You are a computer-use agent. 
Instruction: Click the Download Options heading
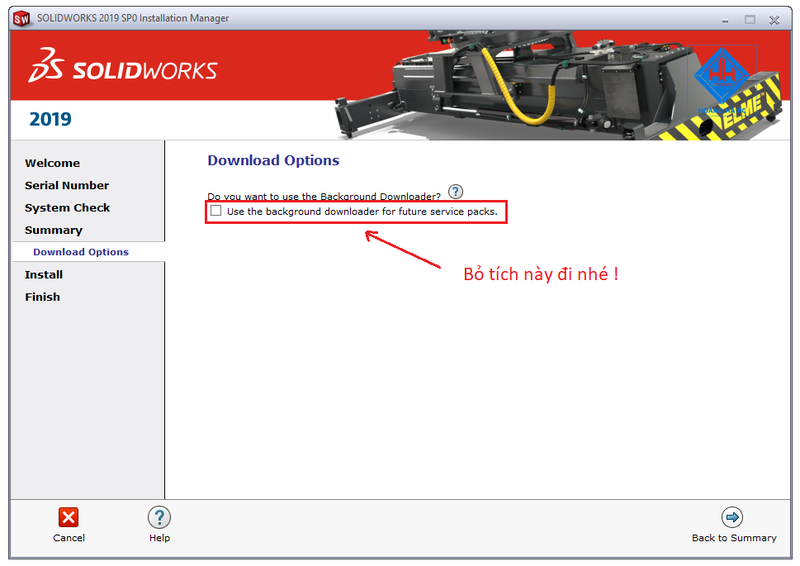[273, 160]
